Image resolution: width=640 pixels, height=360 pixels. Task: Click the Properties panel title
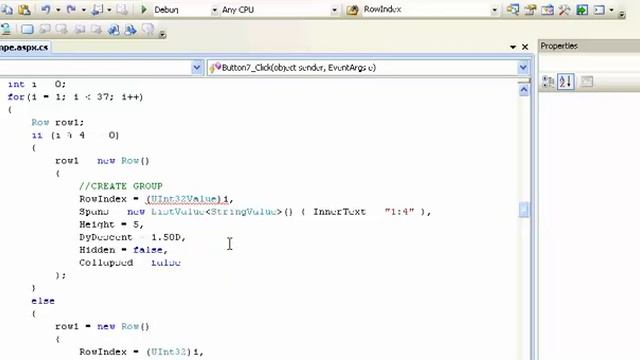point(559,46)
